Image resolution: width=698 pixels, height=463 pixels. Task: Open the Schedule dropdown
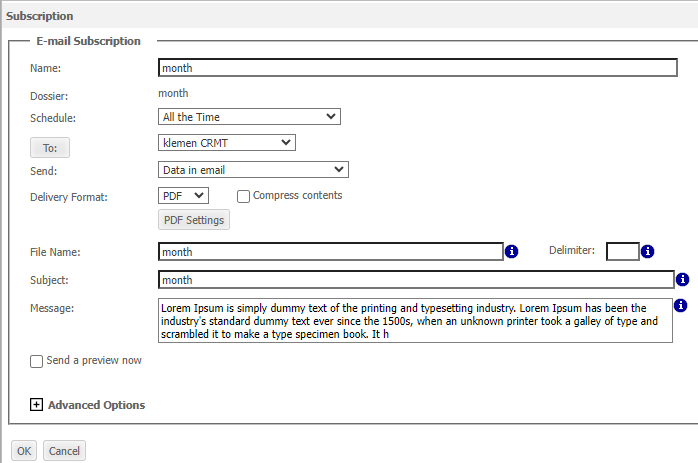249,117
